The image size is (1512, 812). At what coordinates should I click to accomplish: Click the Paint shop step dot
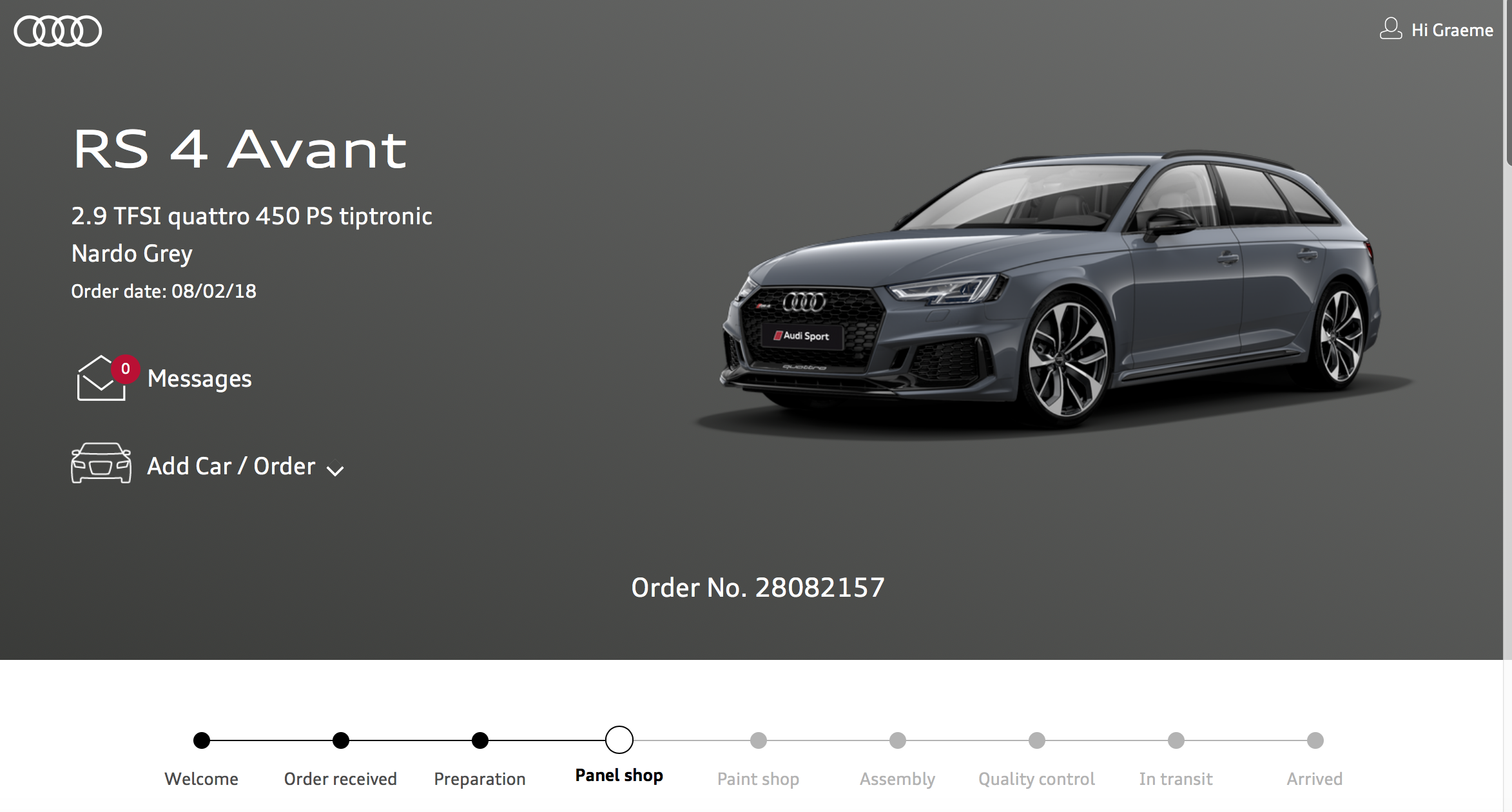tap(759, 740)
